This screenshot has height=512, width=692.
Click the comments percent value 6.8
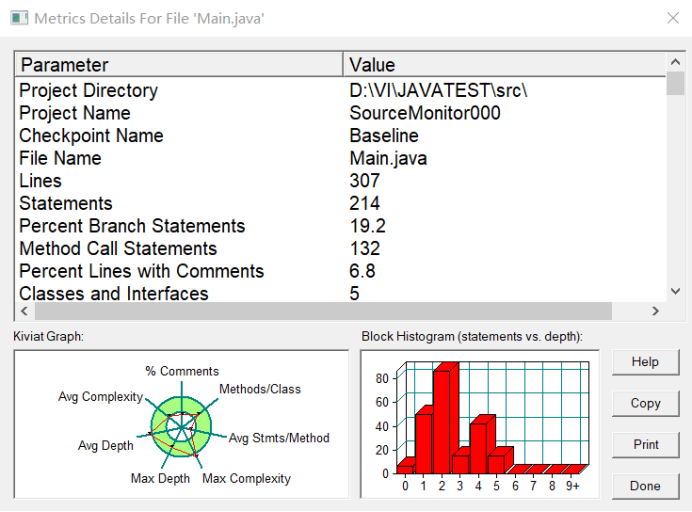click(362, 271)
